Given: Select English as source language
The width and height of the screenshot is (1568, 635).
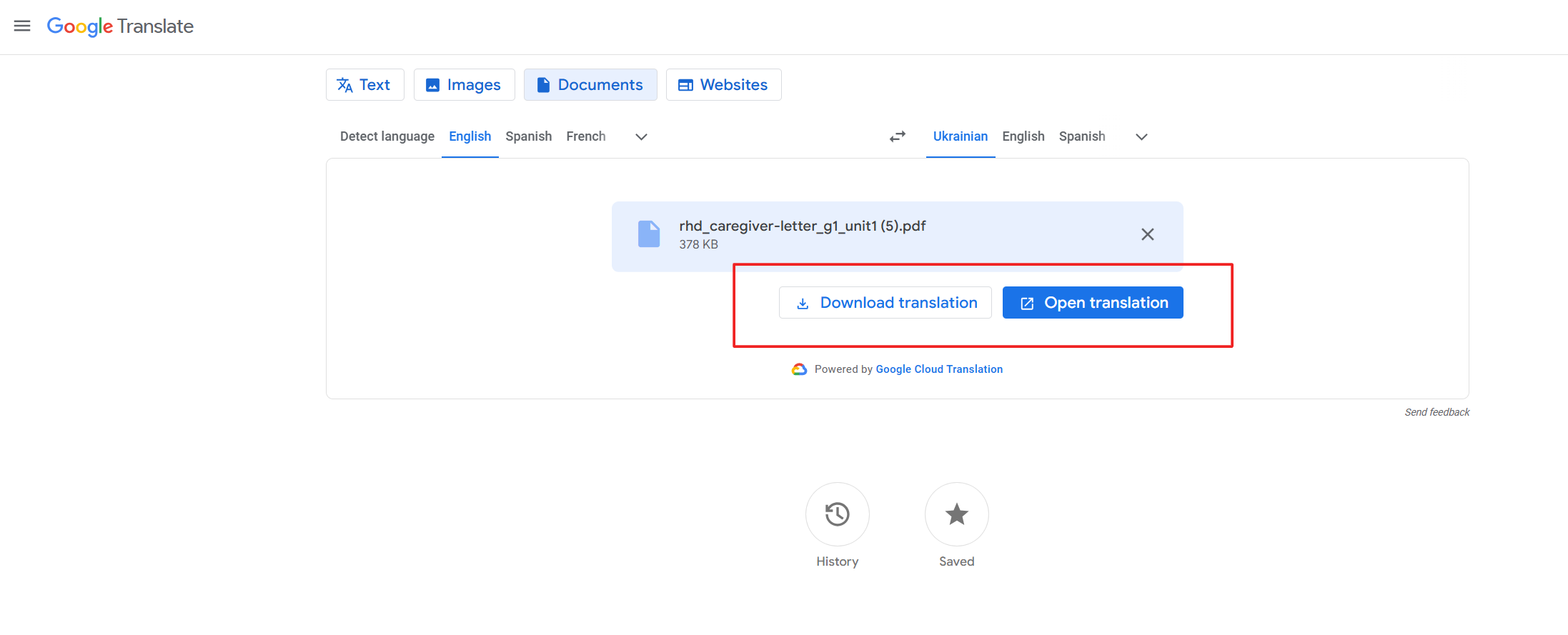Looking at the screenshot, I should coord(470,136).
